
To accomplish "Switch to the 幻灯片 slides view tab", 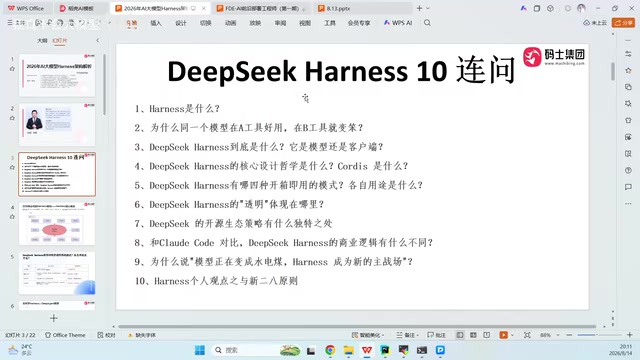I will [x=60, y=40].
